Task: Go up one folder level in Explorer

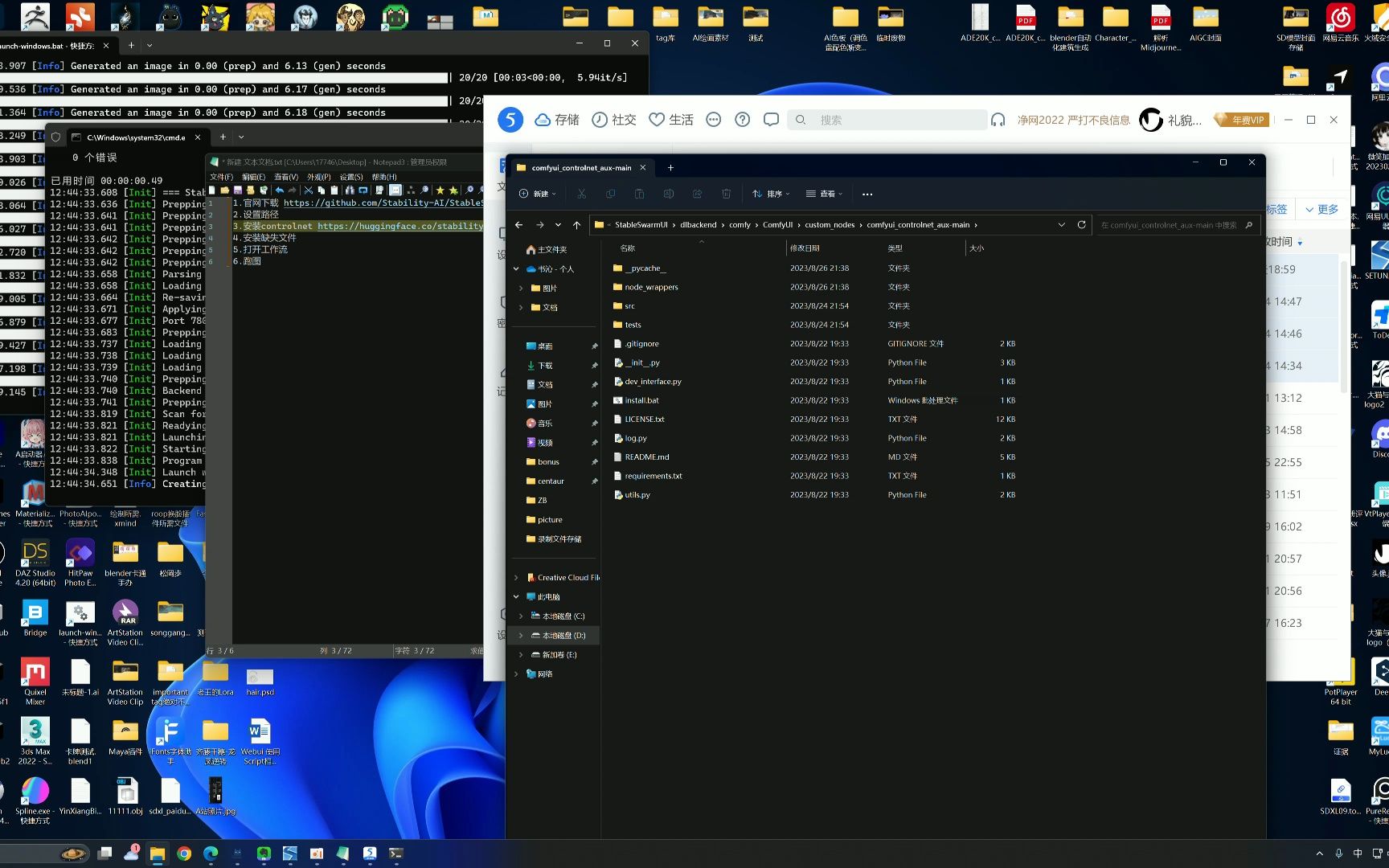Action: tap(576, 225)
